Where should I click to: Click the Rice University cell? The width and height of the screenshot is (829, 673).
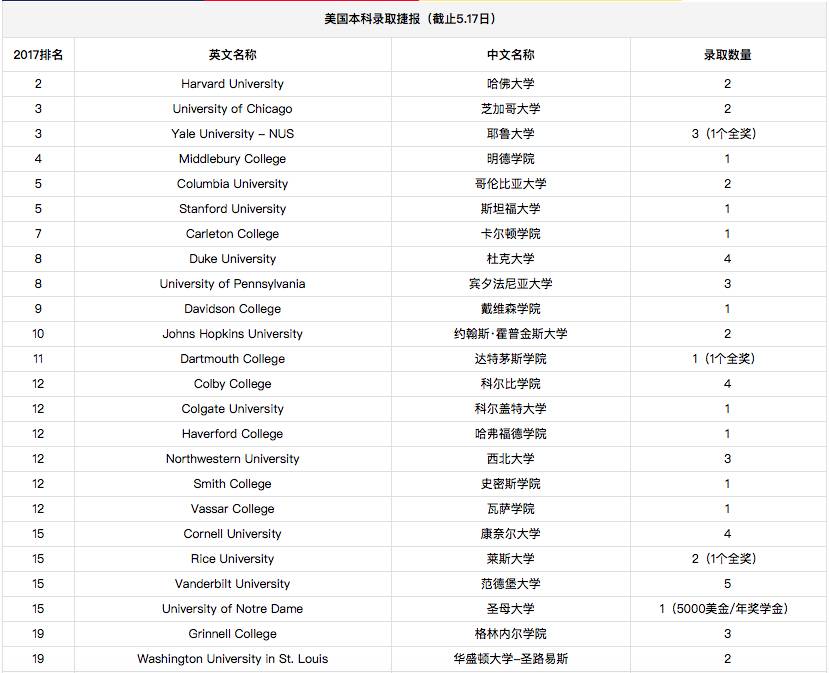pyautogui.click(x=233, y=559)
